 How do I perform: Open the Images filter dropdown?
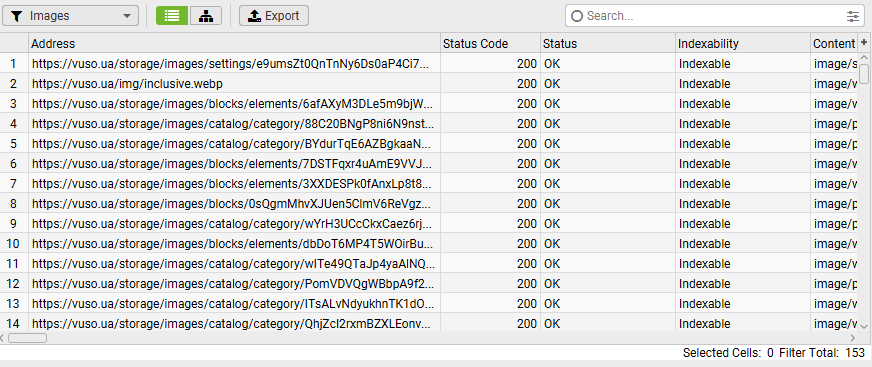point(71,16)
